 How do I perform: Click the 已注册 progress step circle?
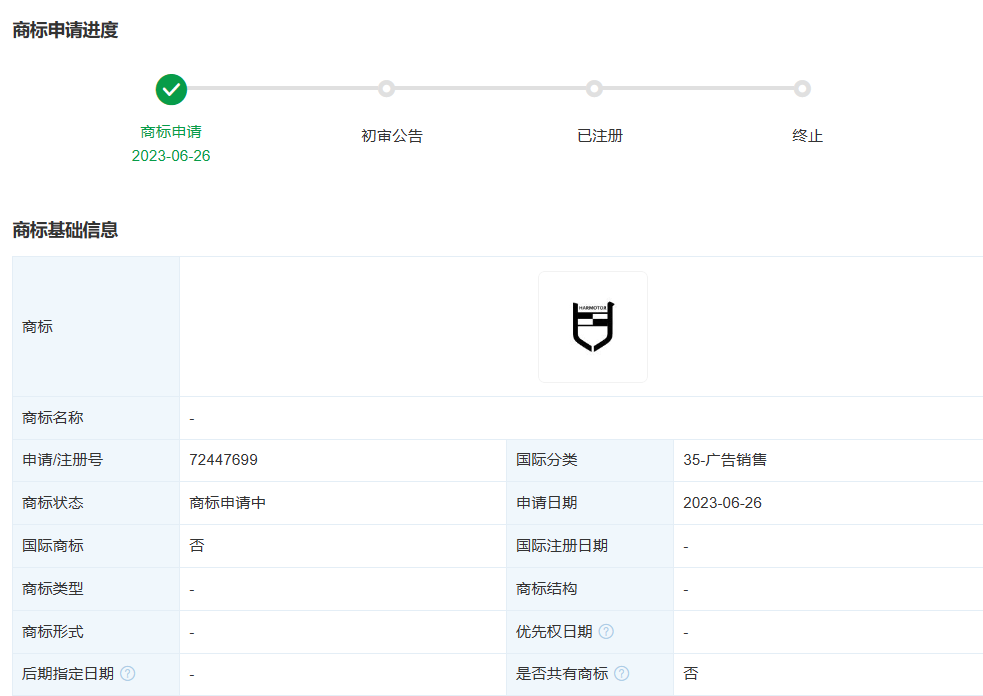[x=594, y=88]
